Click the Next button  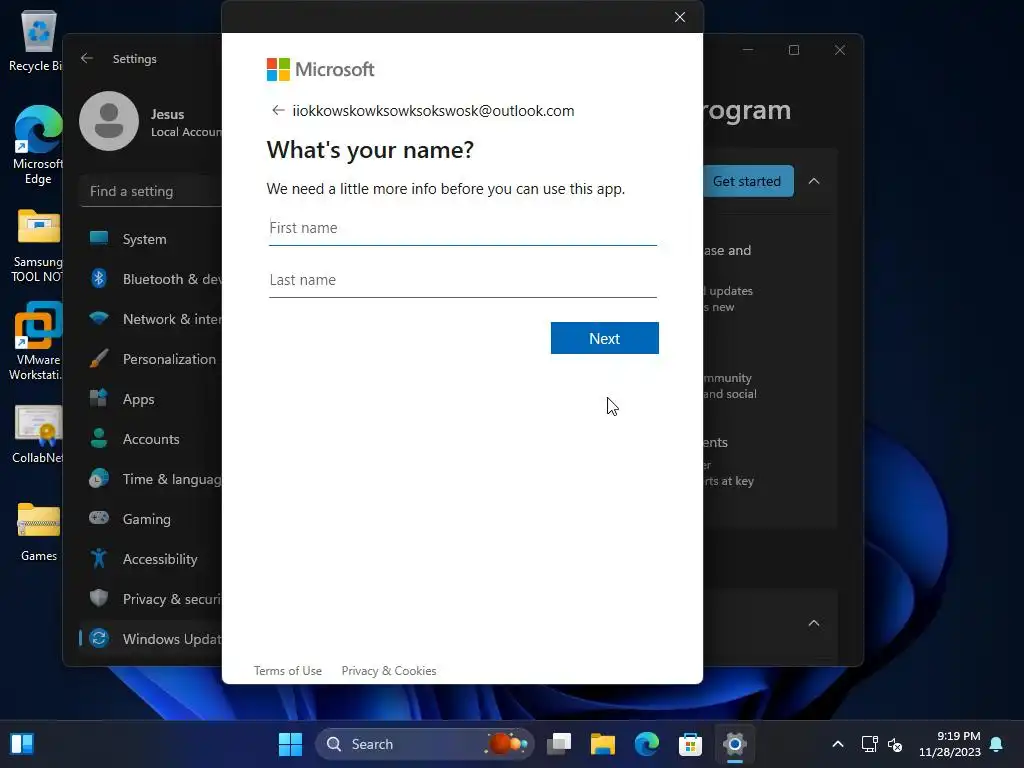pyautogui.click(x=605, y=338)
